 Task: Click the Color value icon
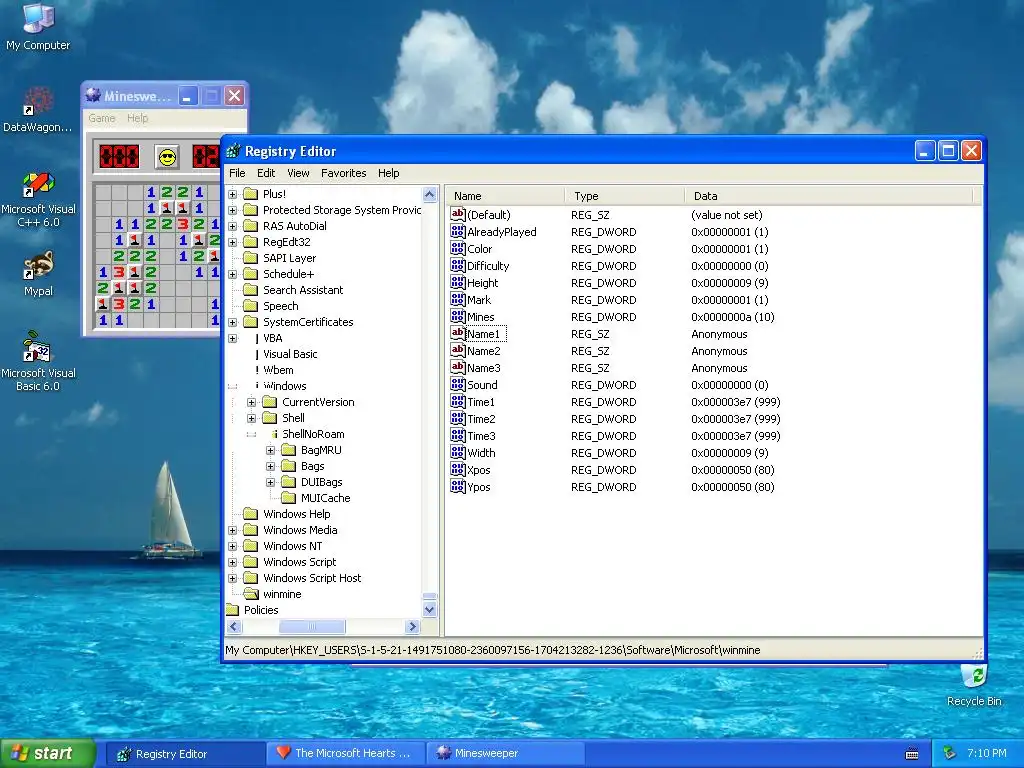(x=457, y=248)
